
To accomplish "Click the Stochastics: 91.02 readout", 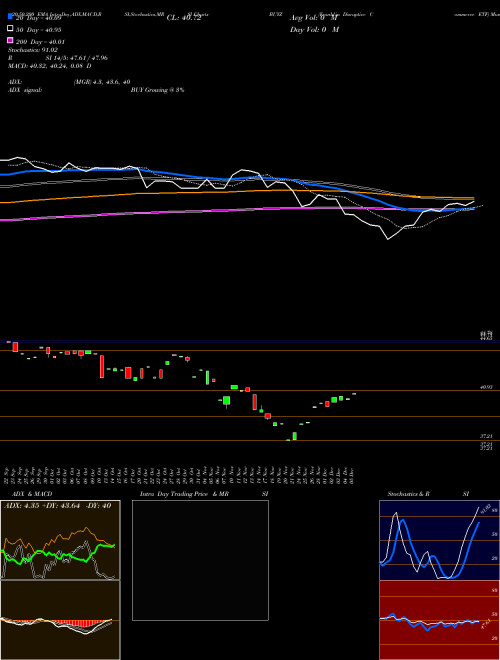I will [32, 50].
